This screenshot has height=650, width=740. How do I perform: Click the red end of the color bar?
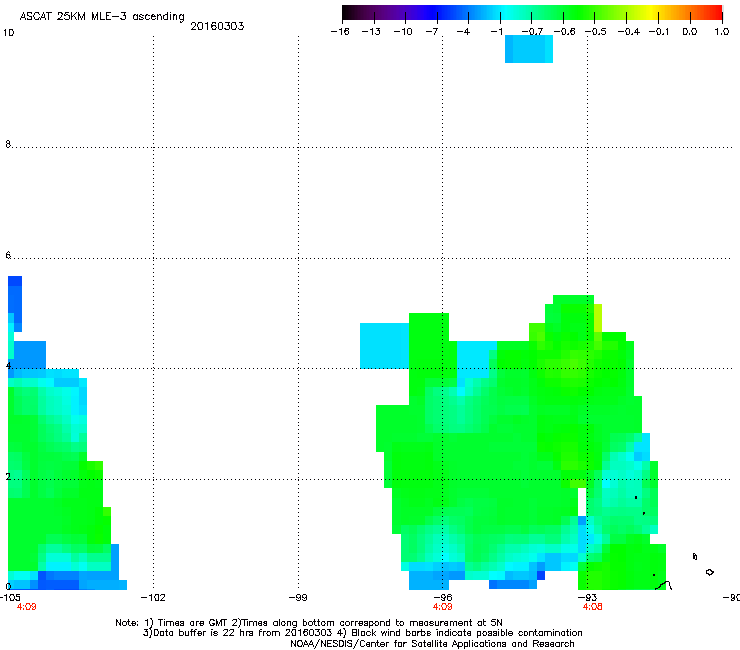pos(716,12)
